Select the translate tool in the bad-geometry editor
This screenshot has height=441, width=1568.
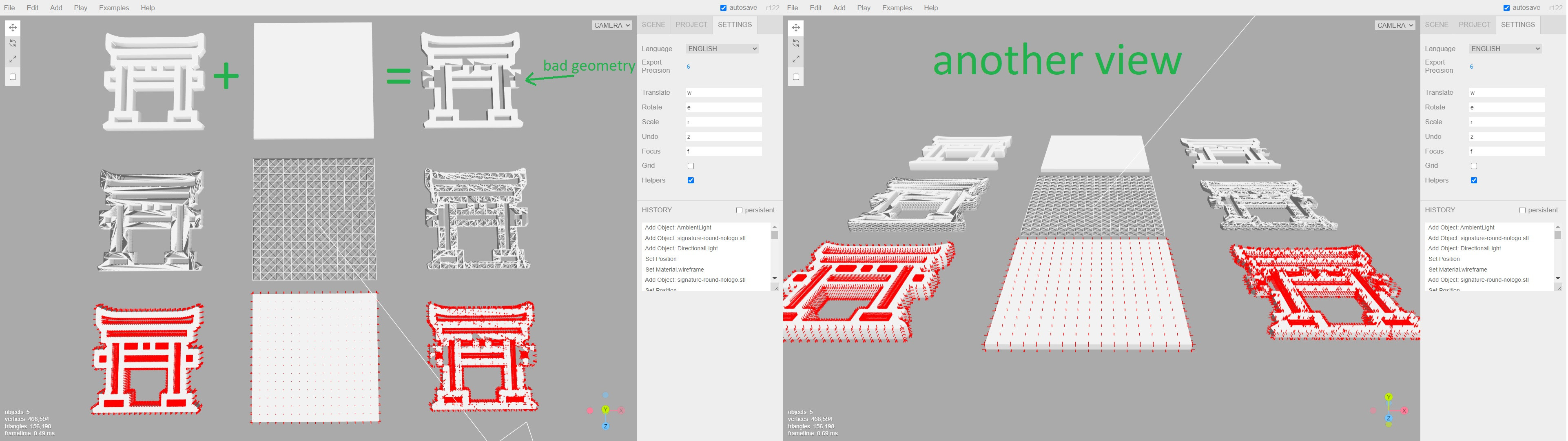click(x=13, y=27)
